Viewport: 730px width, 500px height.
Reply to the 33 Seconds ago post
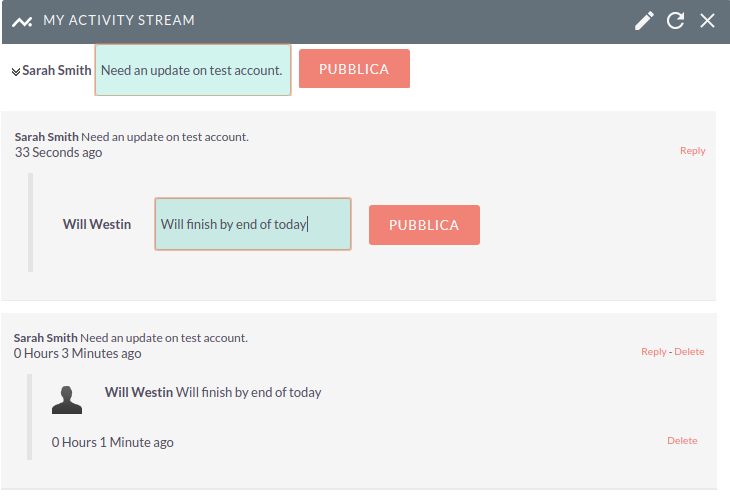click(x=692, y=151)
